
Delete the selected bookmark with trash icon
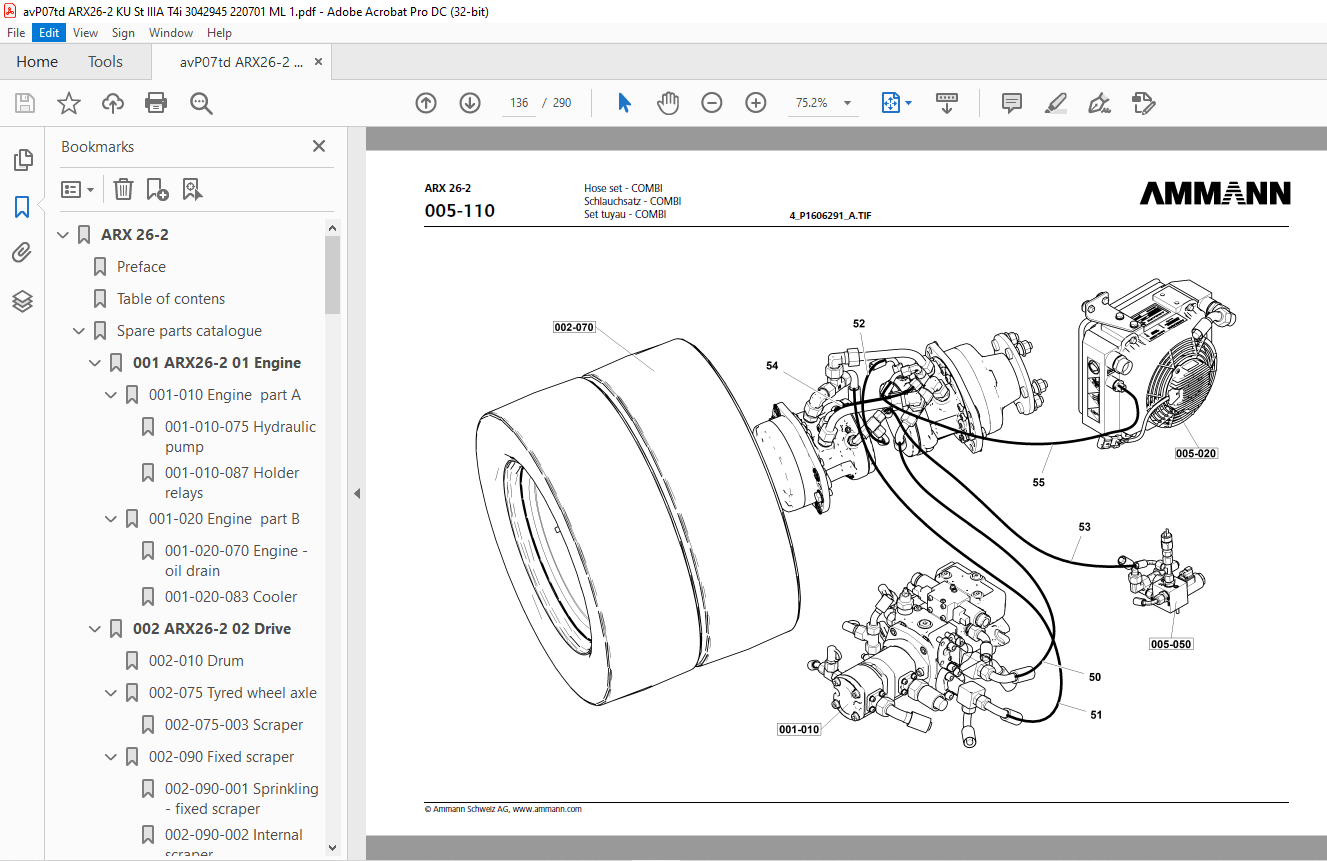pos(123,189)
